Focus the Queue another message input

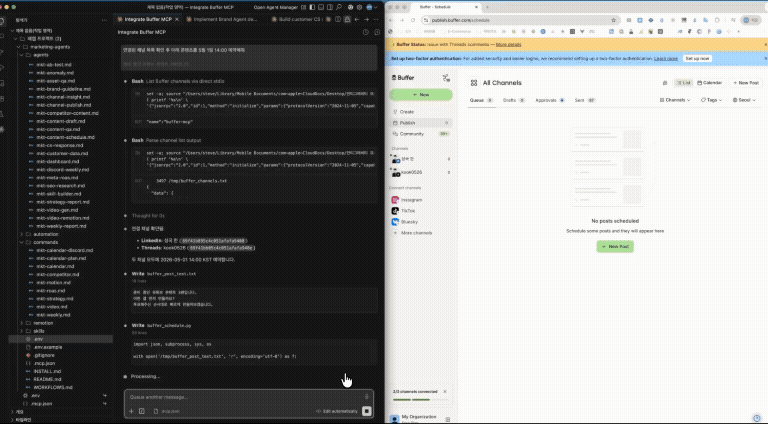pyautogui.click(x=245, y=397)
